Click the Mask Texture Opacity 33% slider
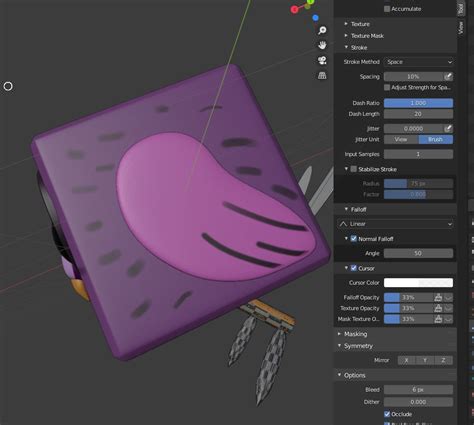This screenshot has height=425, width=474. tap(409, 319)
